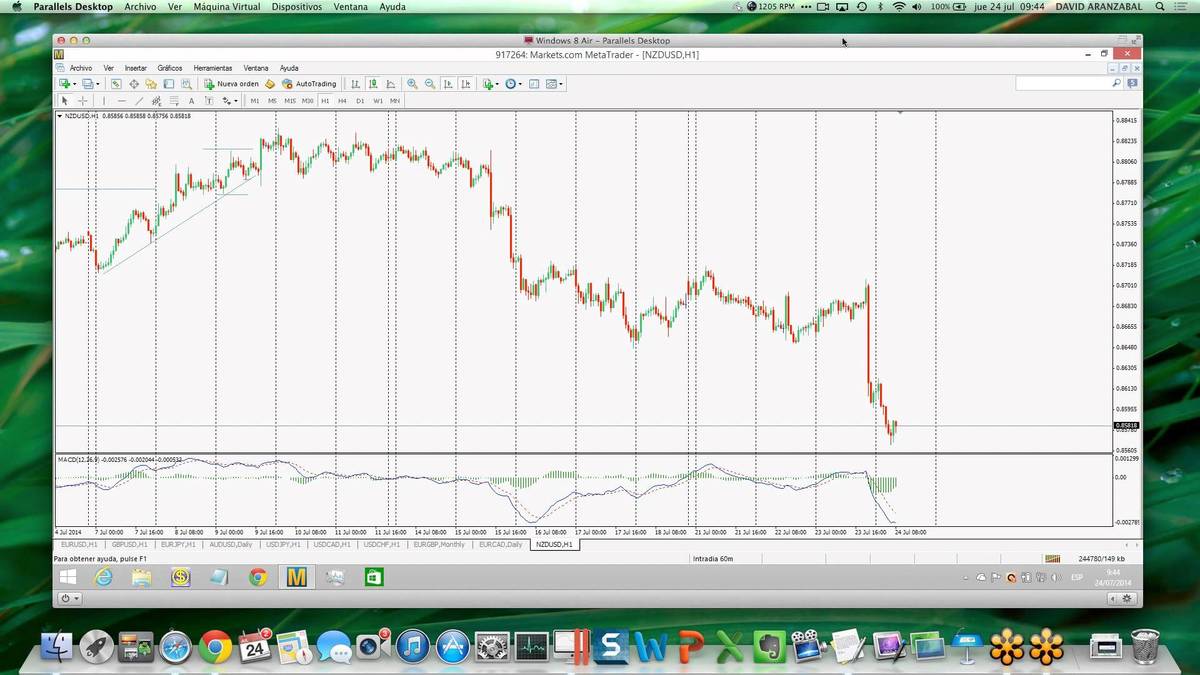Choose the text label 'A' tool
Image resolution: width=1200 pixels, height=675 pixels.
191,101
